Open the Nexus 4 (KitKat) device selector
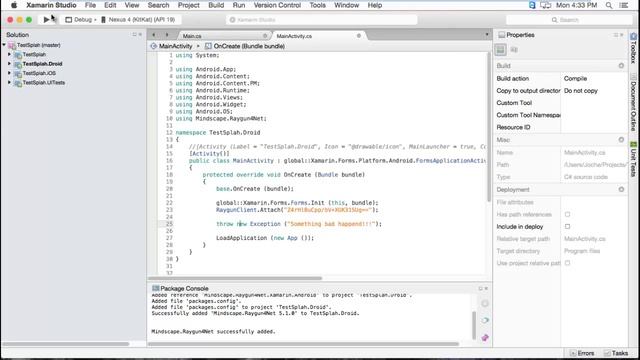The width and height of the screenshot is (640, 360). pyautogui.click(x=138, y=20)
